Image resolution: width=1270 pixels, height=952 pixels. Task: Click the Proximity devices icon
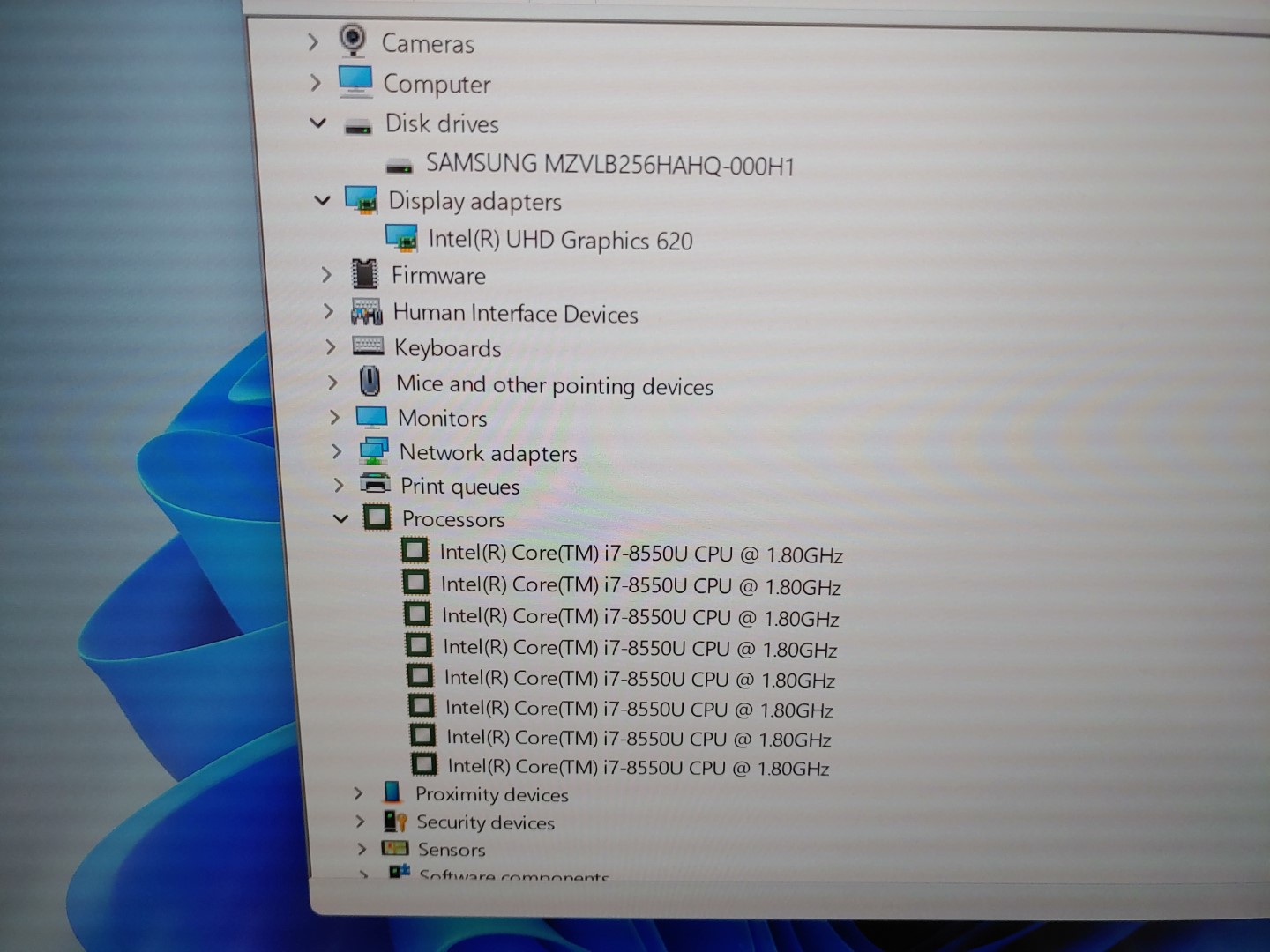392,792
